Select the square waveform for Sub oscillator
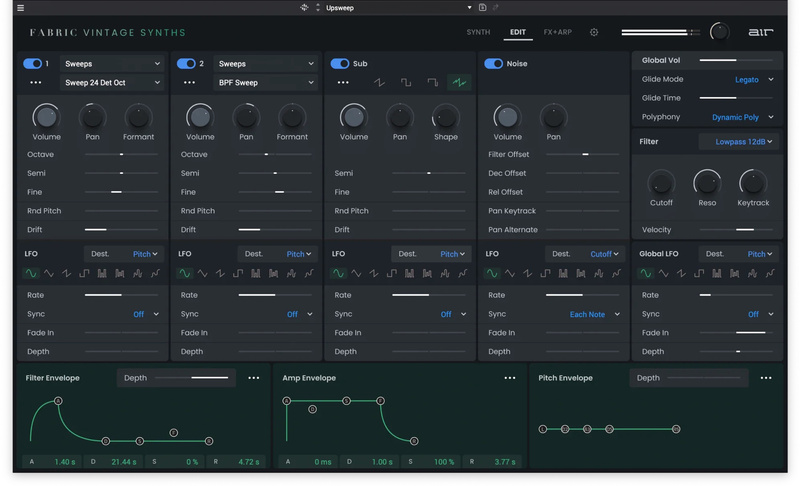This screenshot has width=800, height=486. pyautogui.click(x=406, y=82)
